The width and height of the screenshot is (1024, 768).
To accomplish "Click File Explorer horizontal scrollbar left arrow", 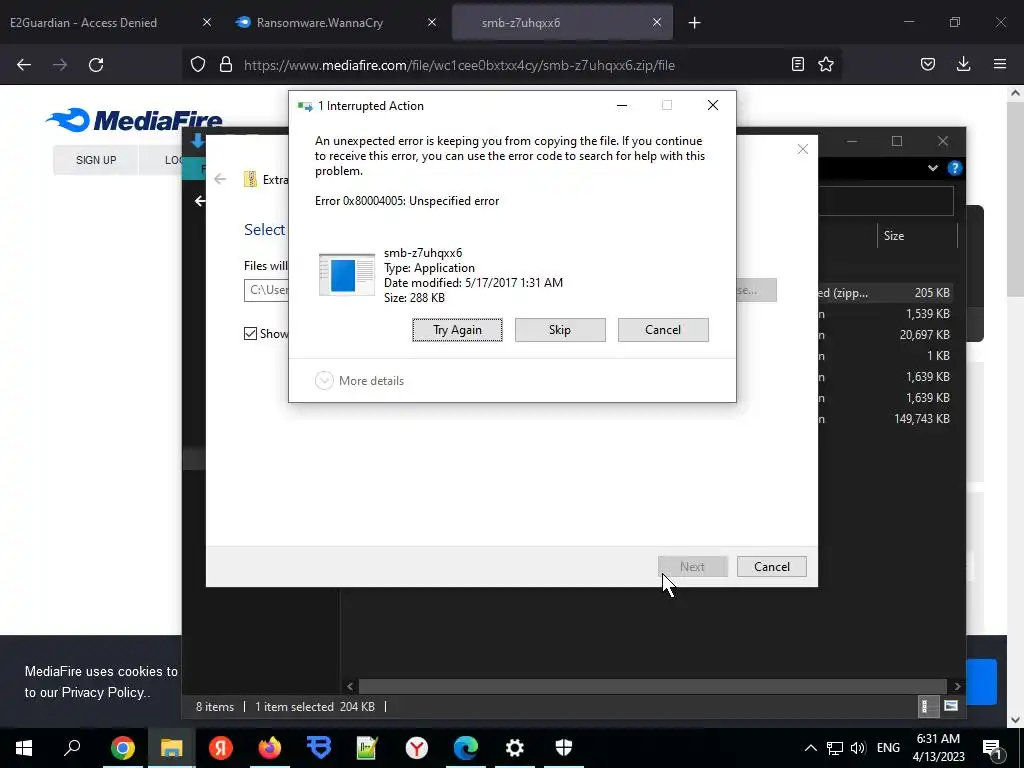I will (350, 686).
